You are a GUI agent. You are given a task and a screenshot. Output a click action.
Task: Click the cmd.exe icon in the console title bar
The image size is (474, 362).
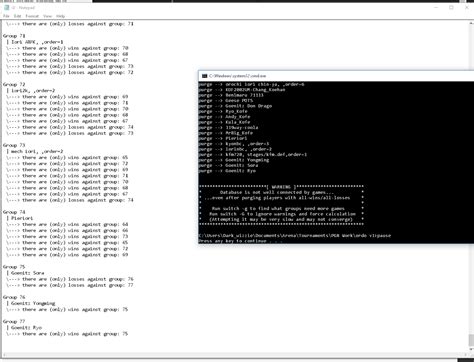[x=204, y=76]
